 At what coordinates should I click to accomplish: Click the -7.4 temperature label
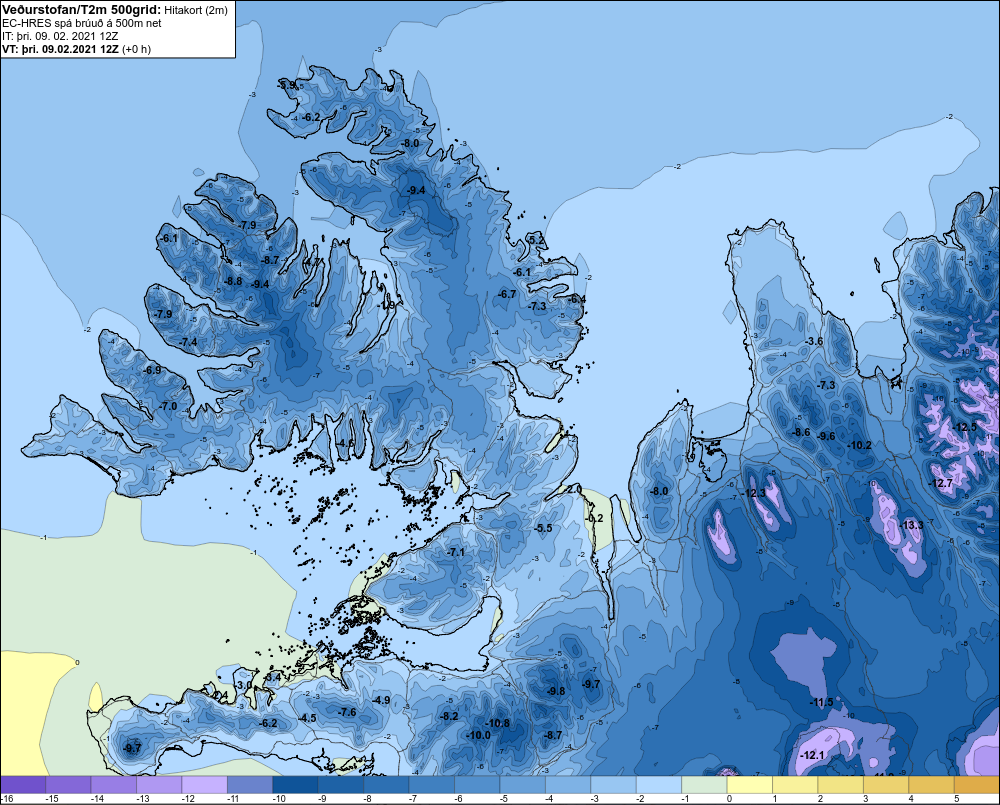[x=188, y=343]
